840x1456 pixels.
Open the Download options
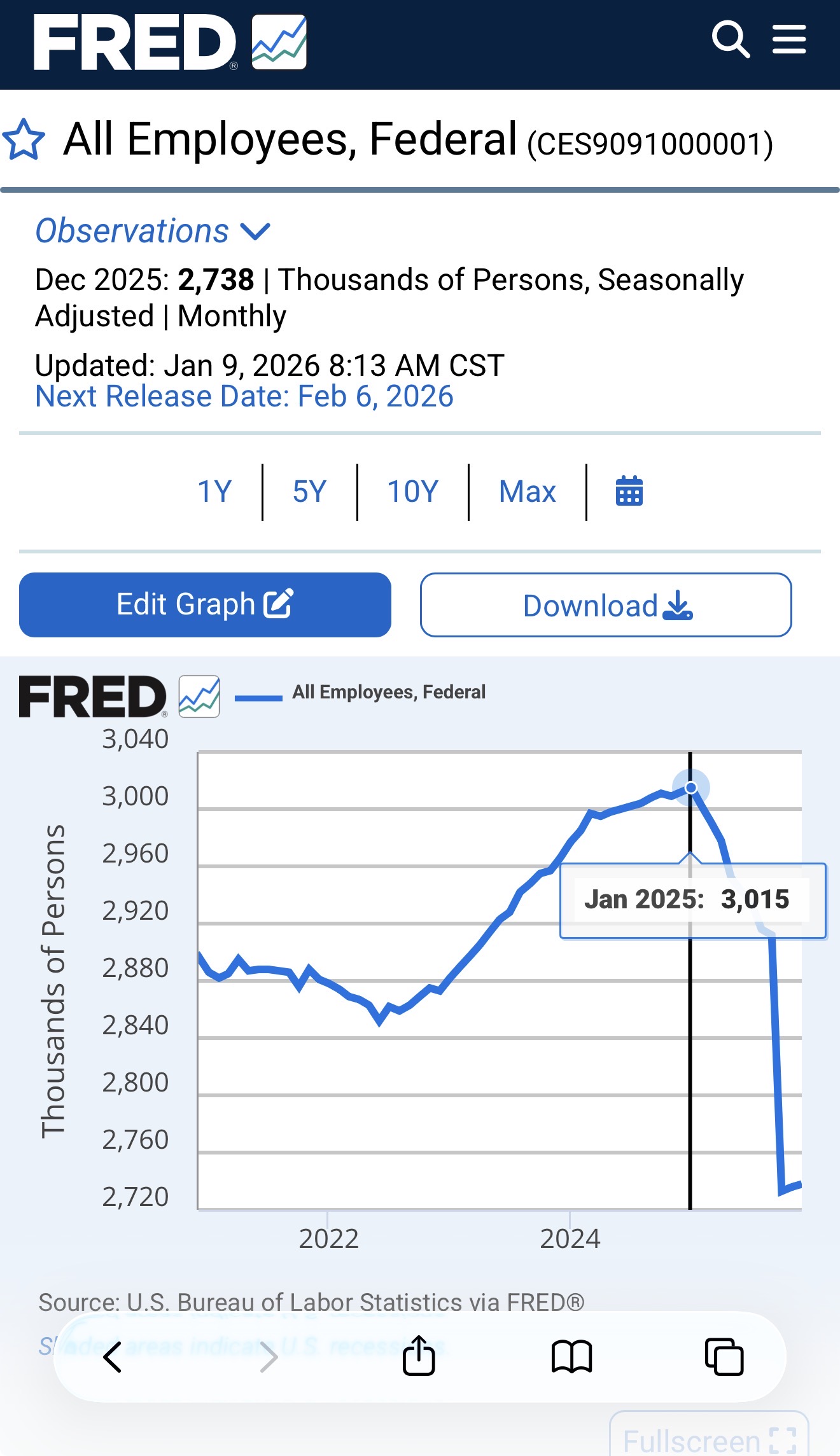coord(606,605)
